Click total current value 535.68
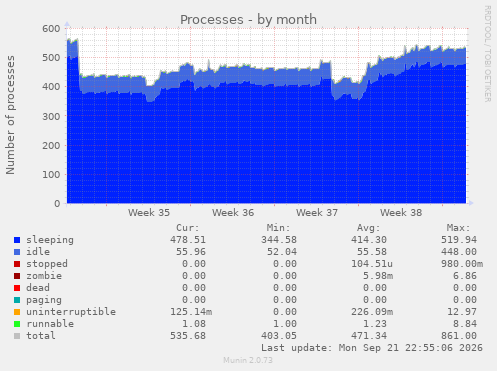The image size is (497, 371). (188, 336)
